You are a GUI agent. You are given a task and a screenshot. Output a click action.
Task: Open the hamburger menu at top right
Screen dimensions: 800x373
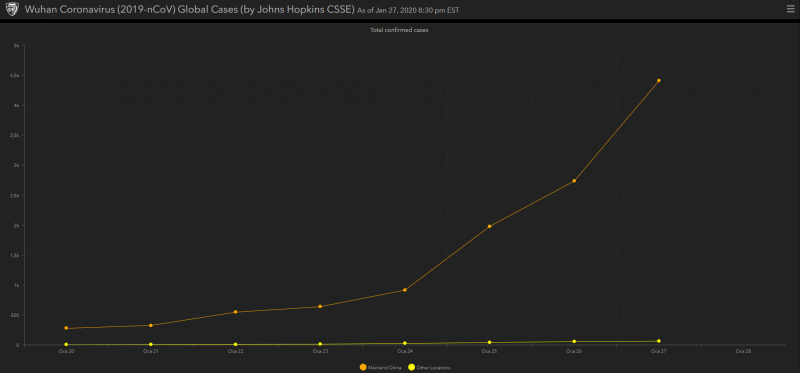(x=791, y=9)
